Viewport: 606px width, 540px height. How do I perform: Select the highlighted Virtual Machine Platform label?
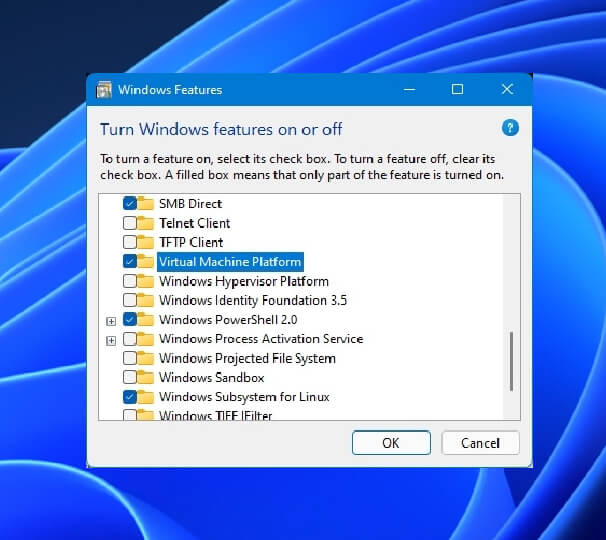[x=230, y=262]
